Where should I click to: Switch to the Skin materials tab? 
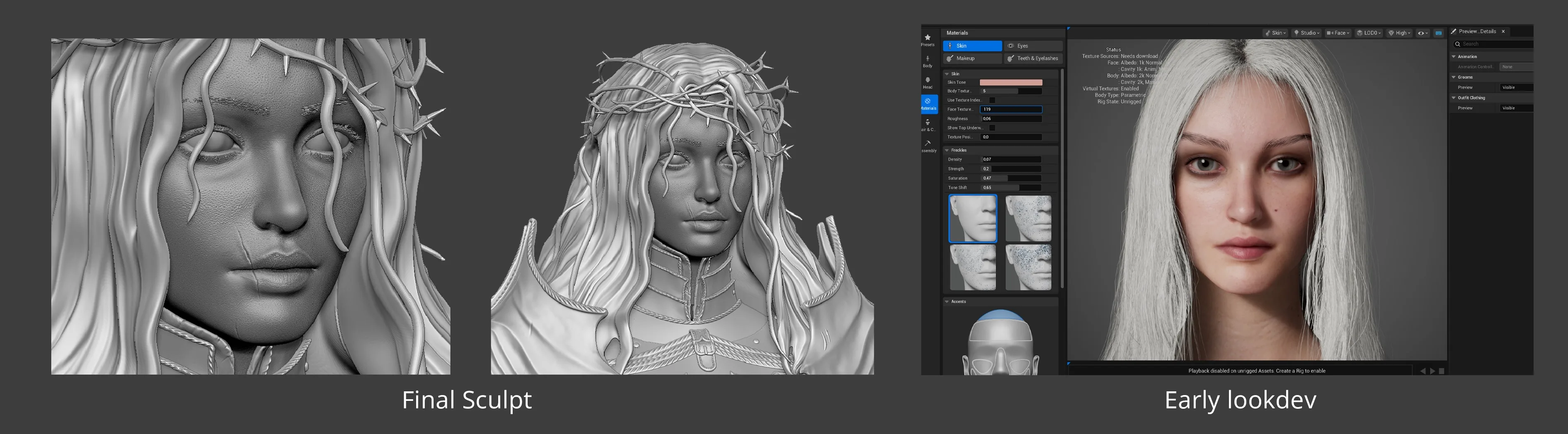click(x=972, y=46)
